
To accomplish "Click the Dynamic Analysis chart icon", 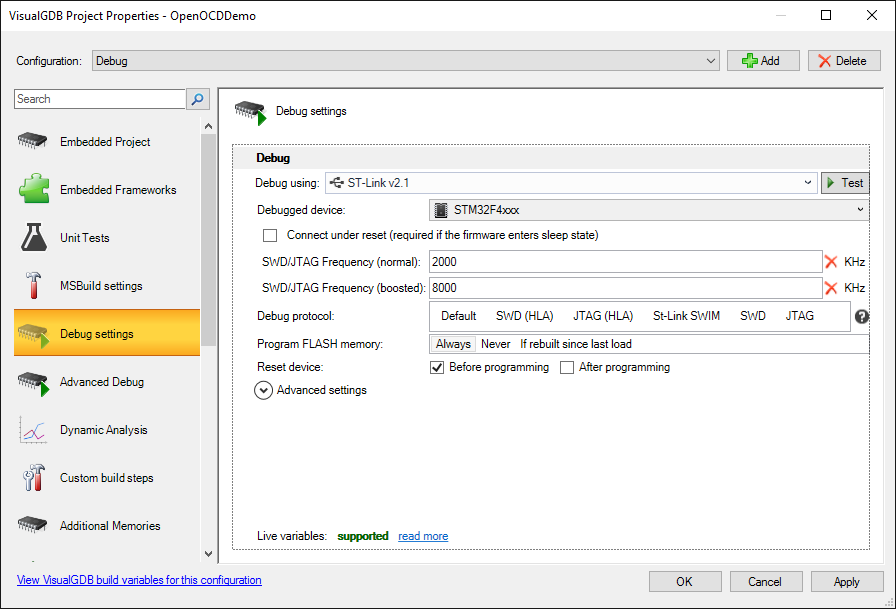I will tap(33, 430).
